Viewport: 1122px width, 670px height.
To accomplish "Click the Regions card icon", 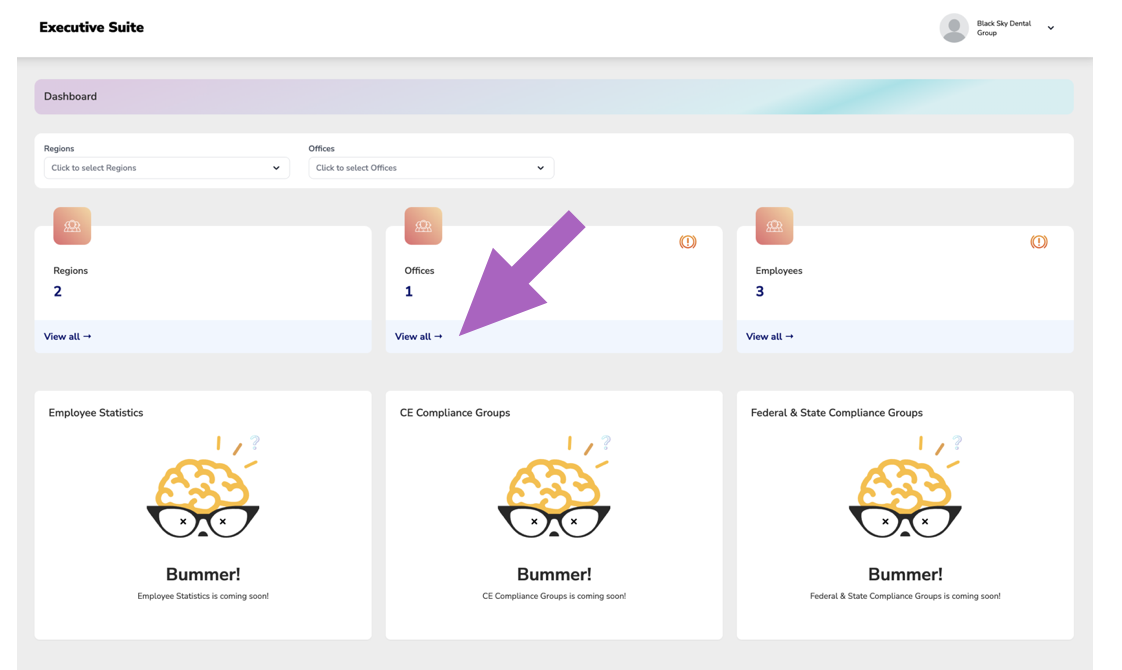I will (x=71, y=225).
